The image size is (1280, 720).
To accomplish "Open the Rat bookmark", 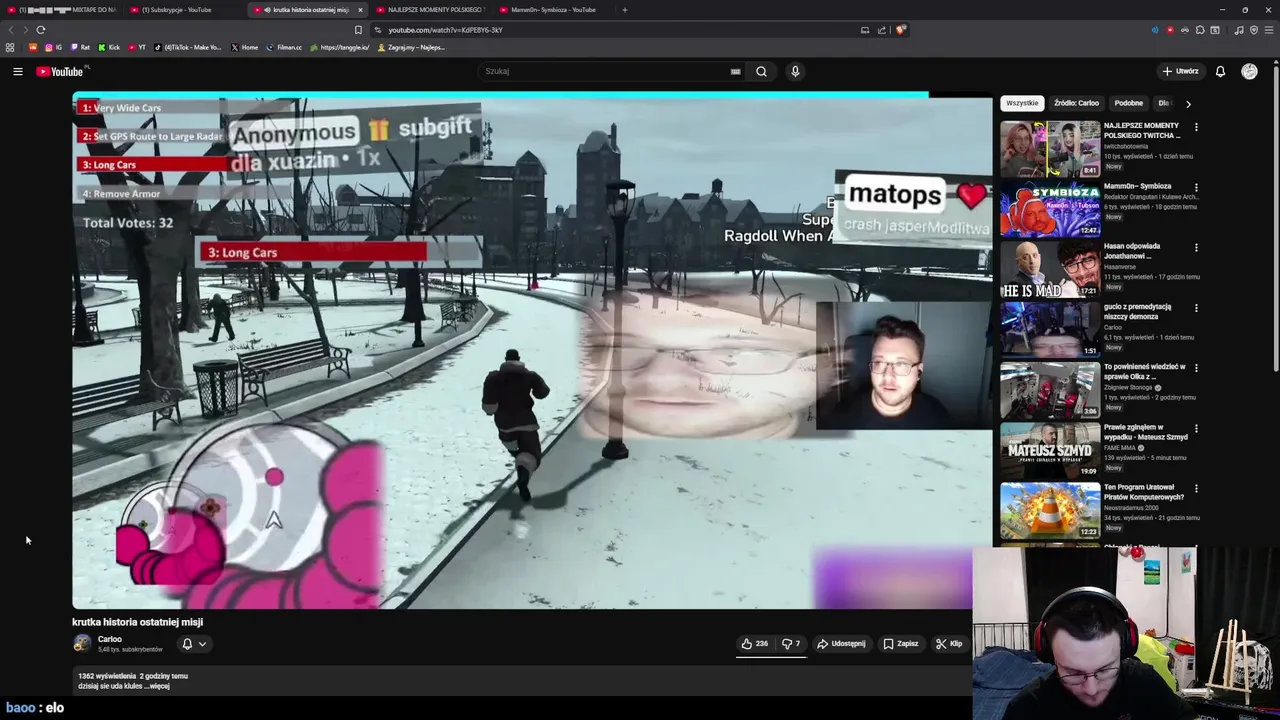I will 80,47.
